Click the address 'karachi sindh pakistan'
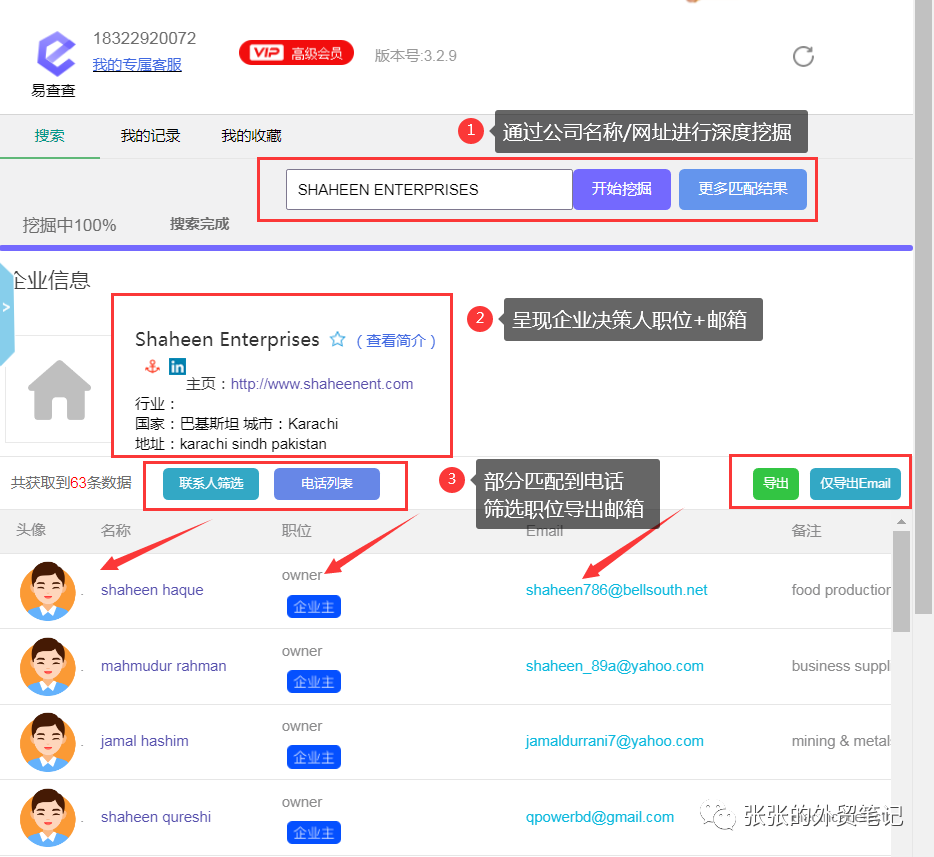934x857 pixels. tap(253, 444)
